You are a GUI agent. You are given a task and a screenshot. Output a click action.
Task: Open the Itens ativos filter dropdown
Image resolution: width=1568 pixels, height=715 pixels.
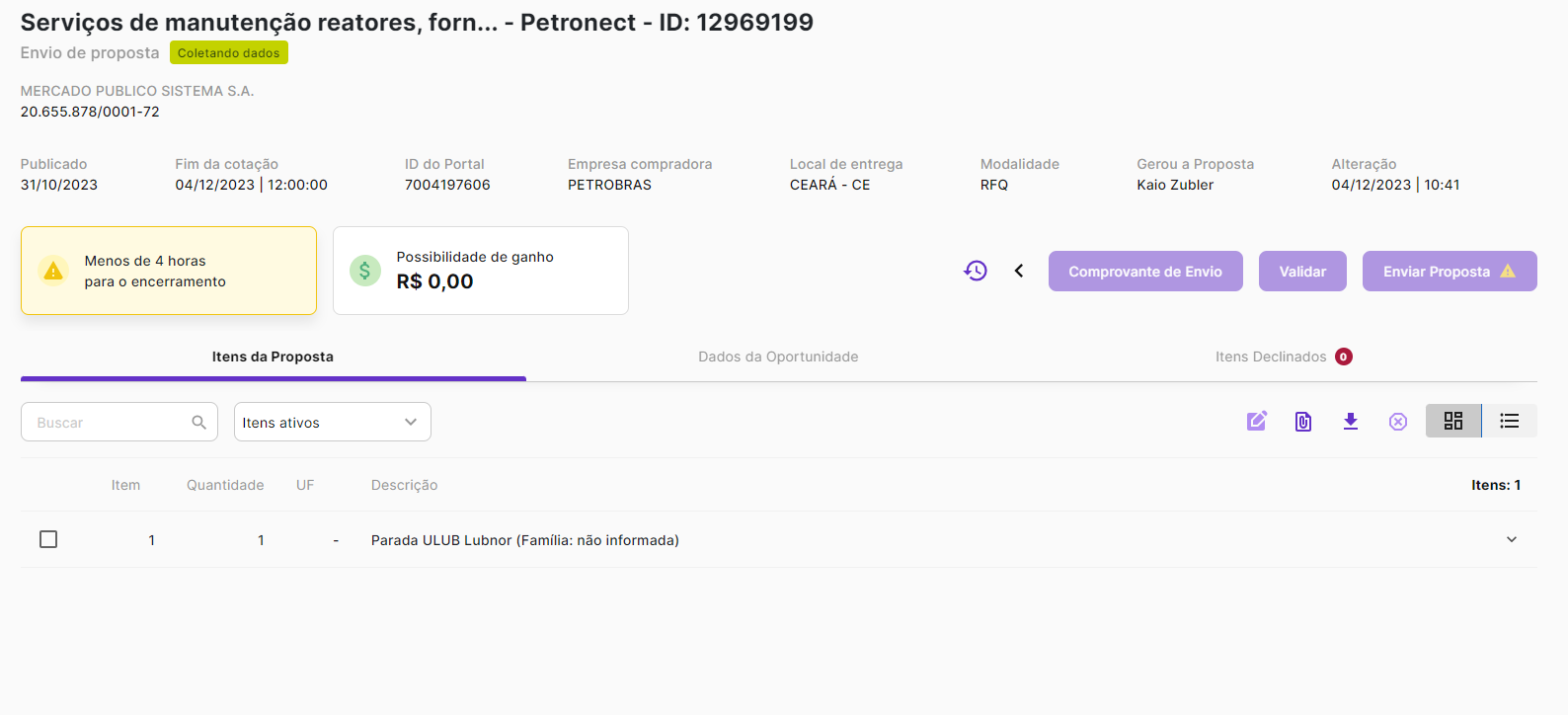(x=332, y=423)
